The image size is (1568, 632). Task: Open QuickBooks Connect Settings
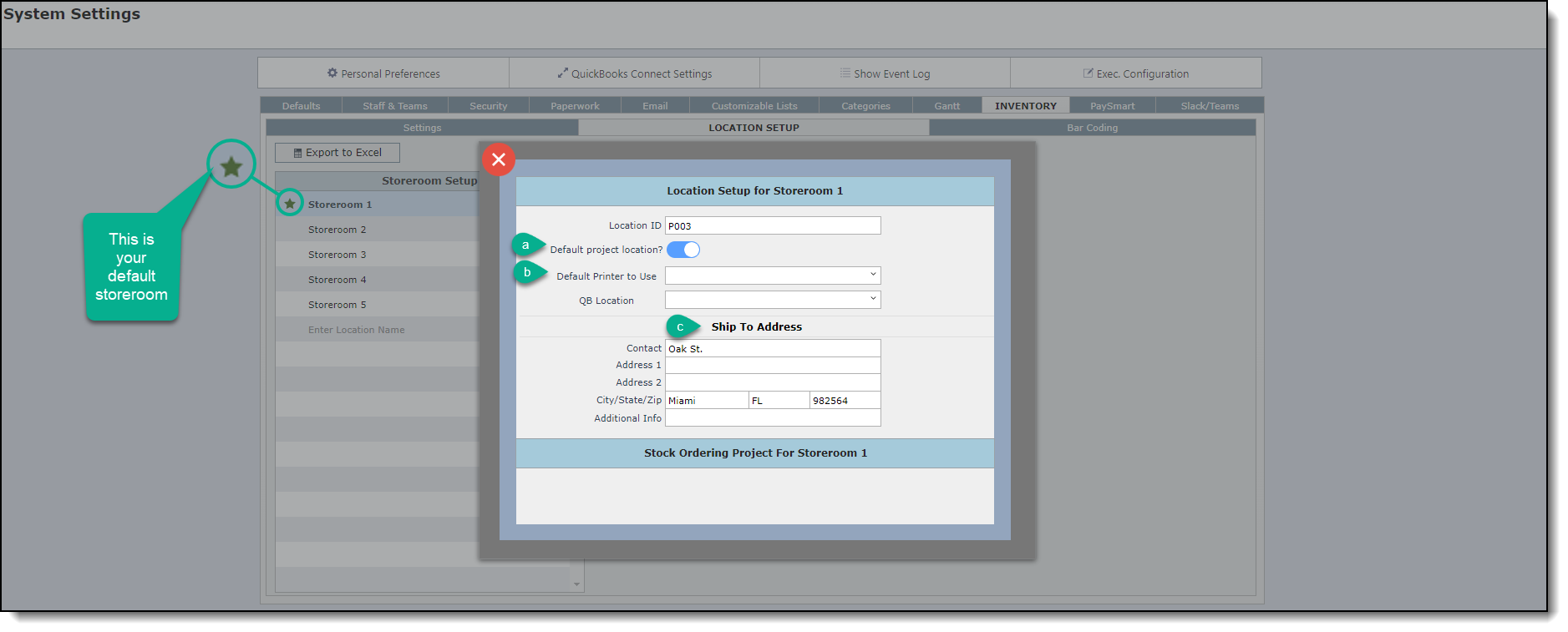pyautogui.click(x=634, y=73)
